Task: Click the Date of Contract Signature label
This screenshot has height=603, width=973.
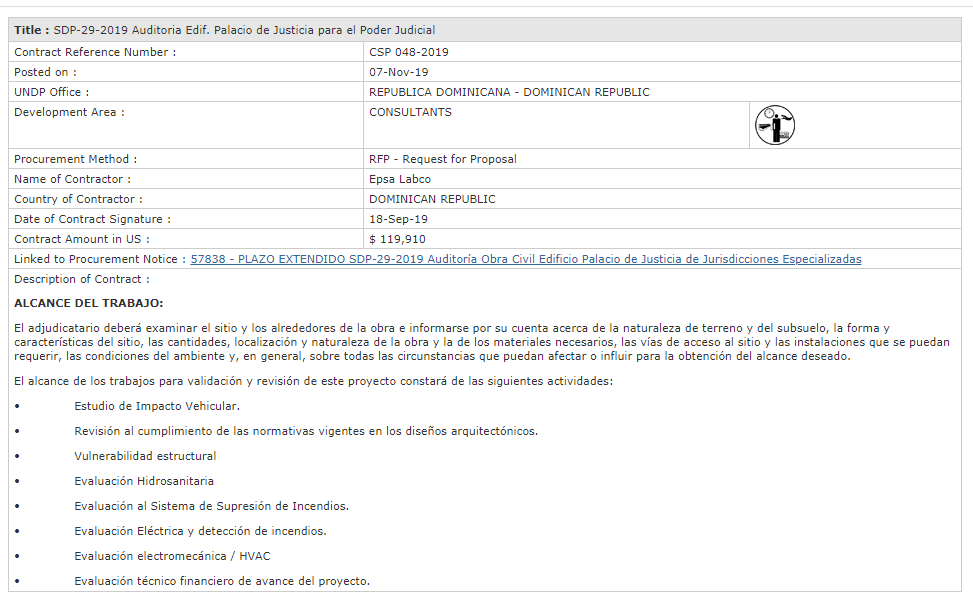Action: 92,219
